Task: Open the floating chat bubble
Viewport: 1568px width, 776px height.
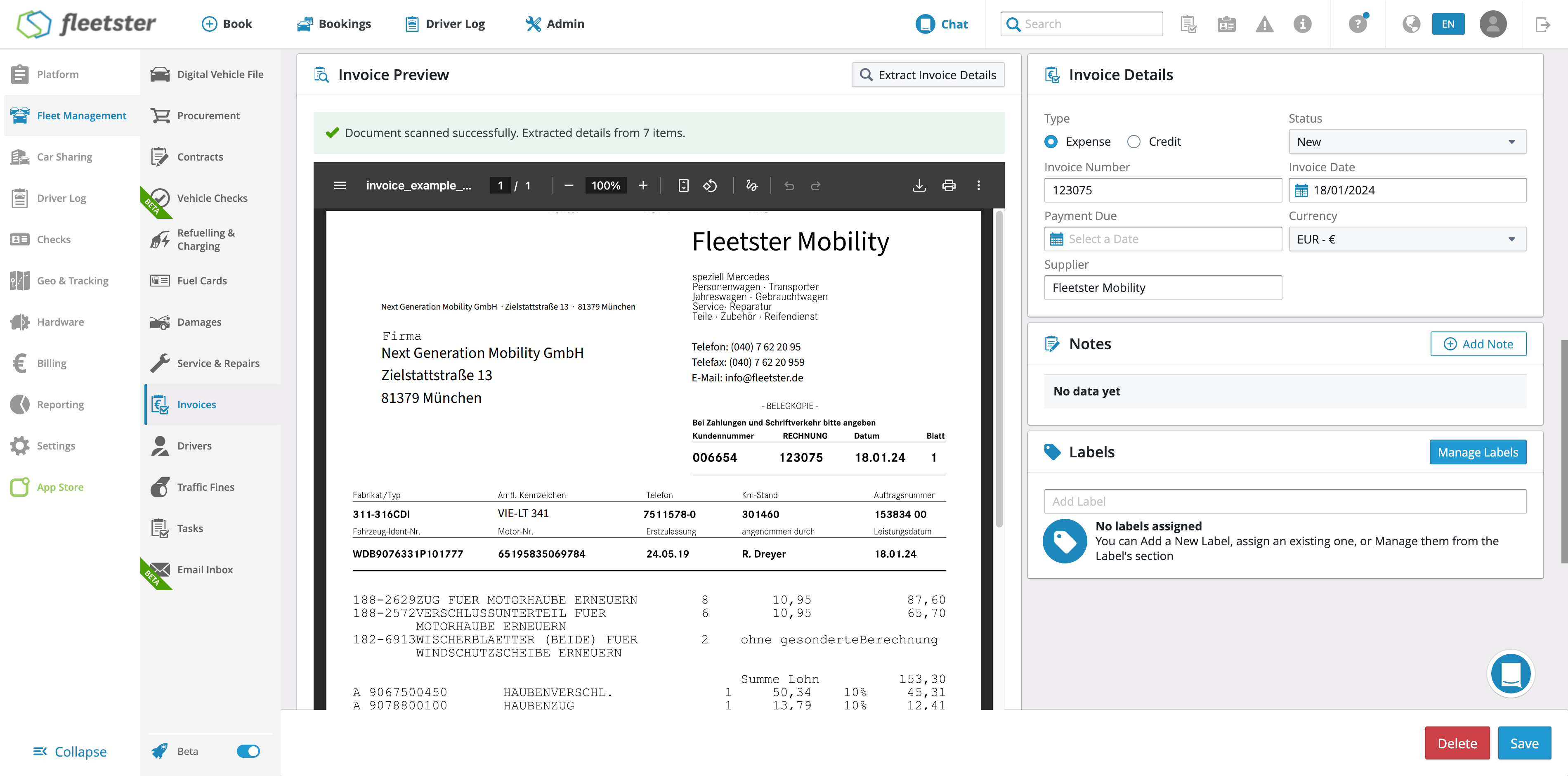Action: pos(1510,674)
